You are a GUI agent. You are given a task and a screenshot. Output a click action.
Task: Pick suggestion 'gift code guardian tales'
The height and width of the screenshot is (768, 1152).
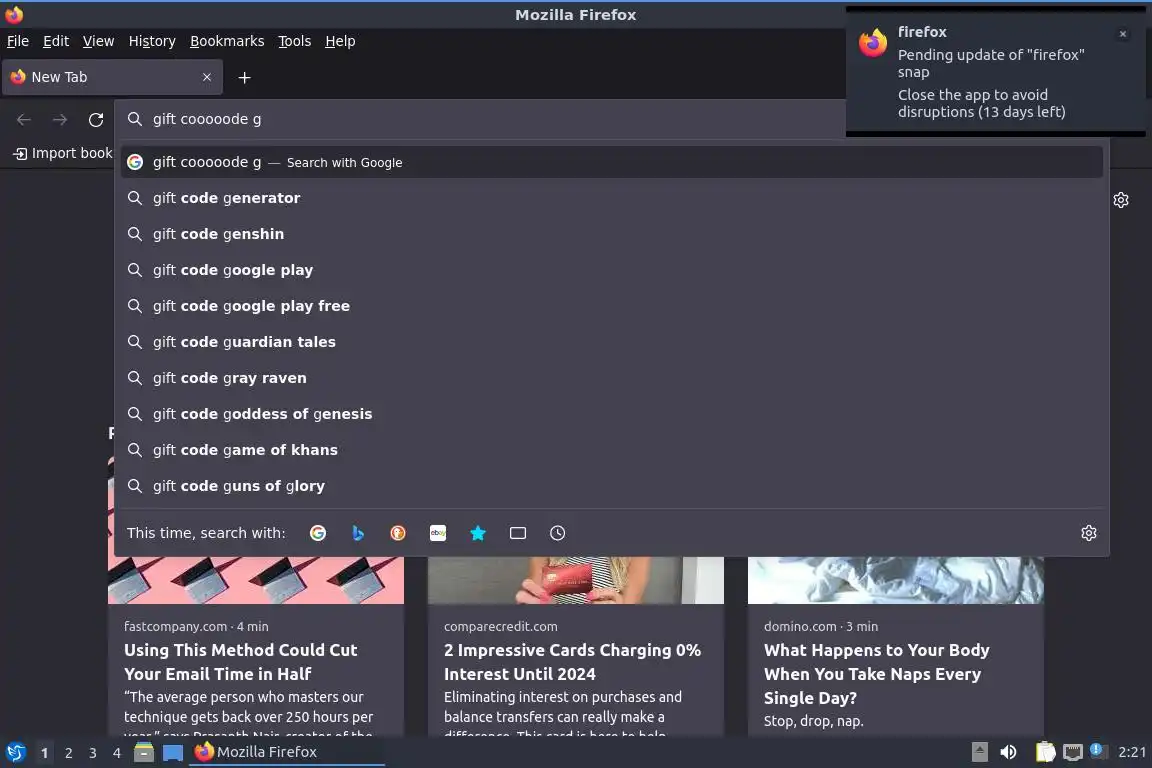click(x=611, y=342)
